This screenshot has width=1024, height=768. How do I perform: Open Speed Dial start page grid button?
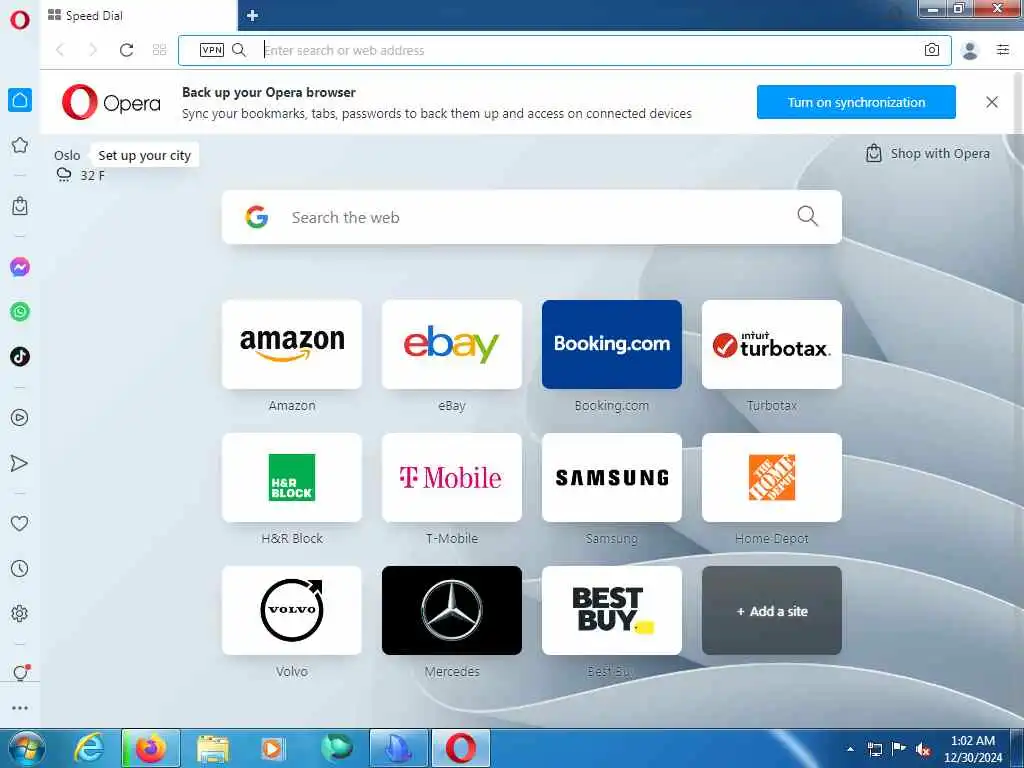click(159, 50)
